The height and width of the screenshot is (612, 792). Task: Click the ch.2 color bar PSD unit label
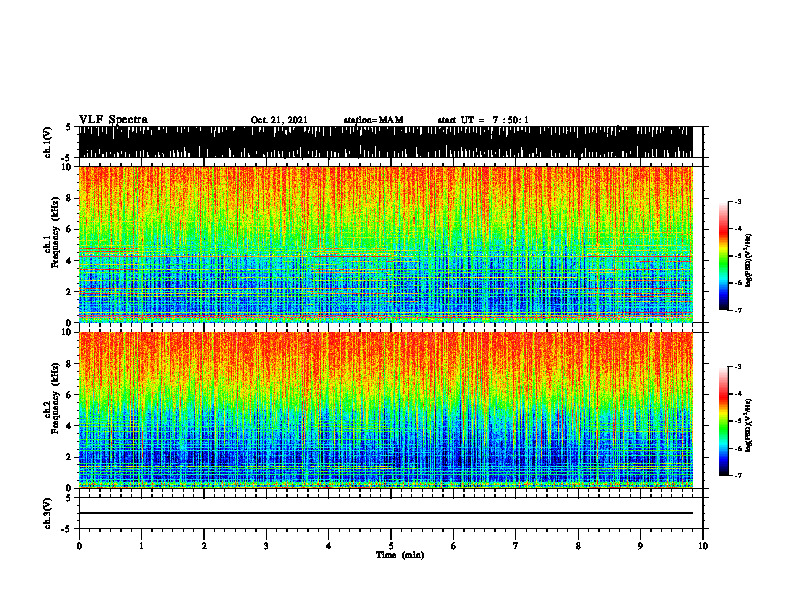pos(748,425)
